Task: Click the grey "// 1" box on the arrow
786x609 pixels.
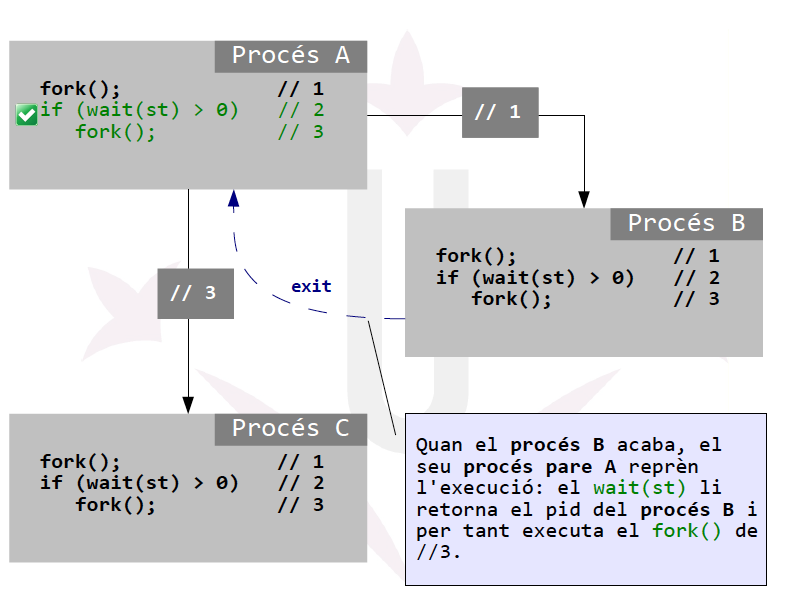Action: click(x=499, y=112)
